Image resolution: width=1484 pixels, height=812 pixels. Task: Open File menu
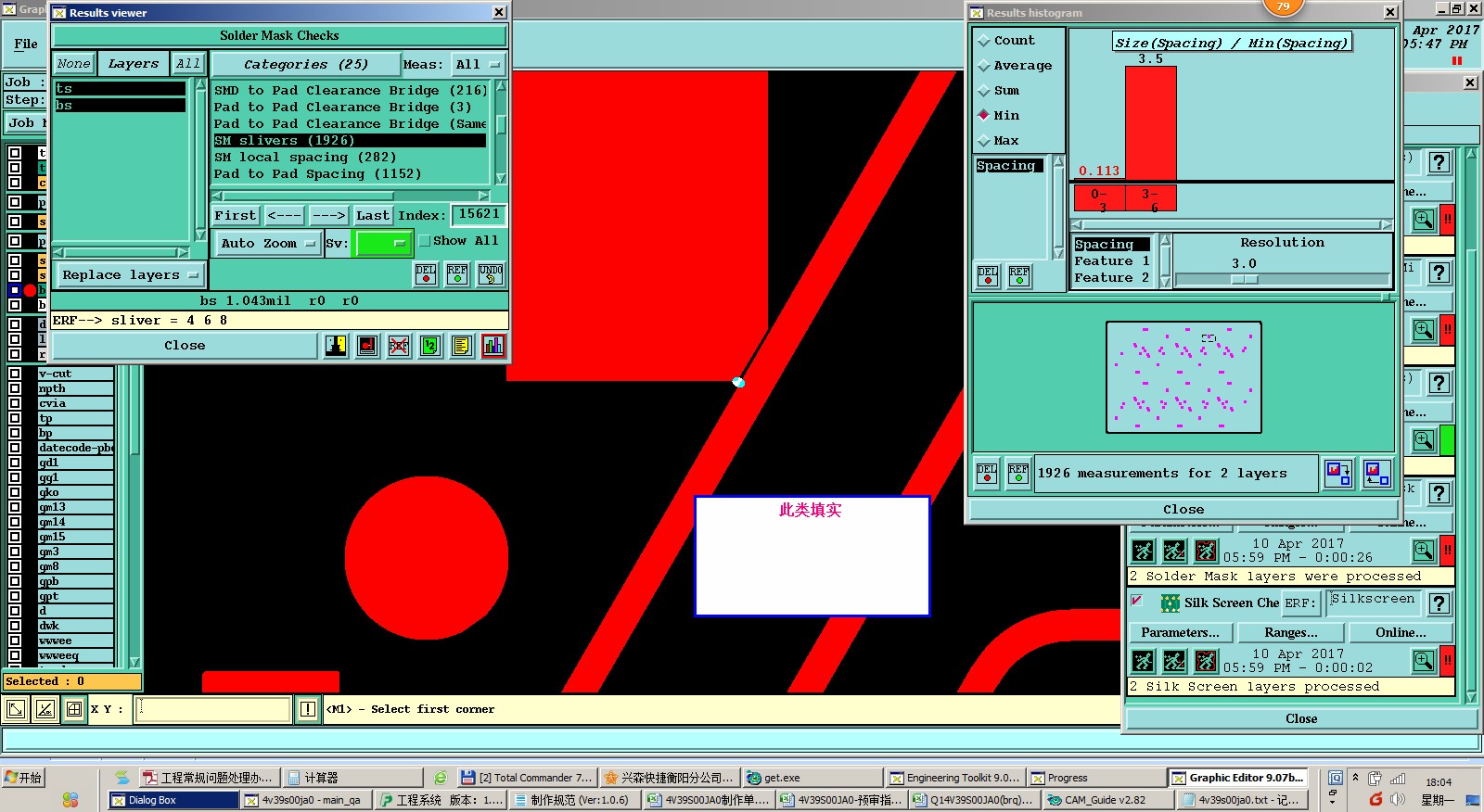pyautogui.click(x=26, y=44)
